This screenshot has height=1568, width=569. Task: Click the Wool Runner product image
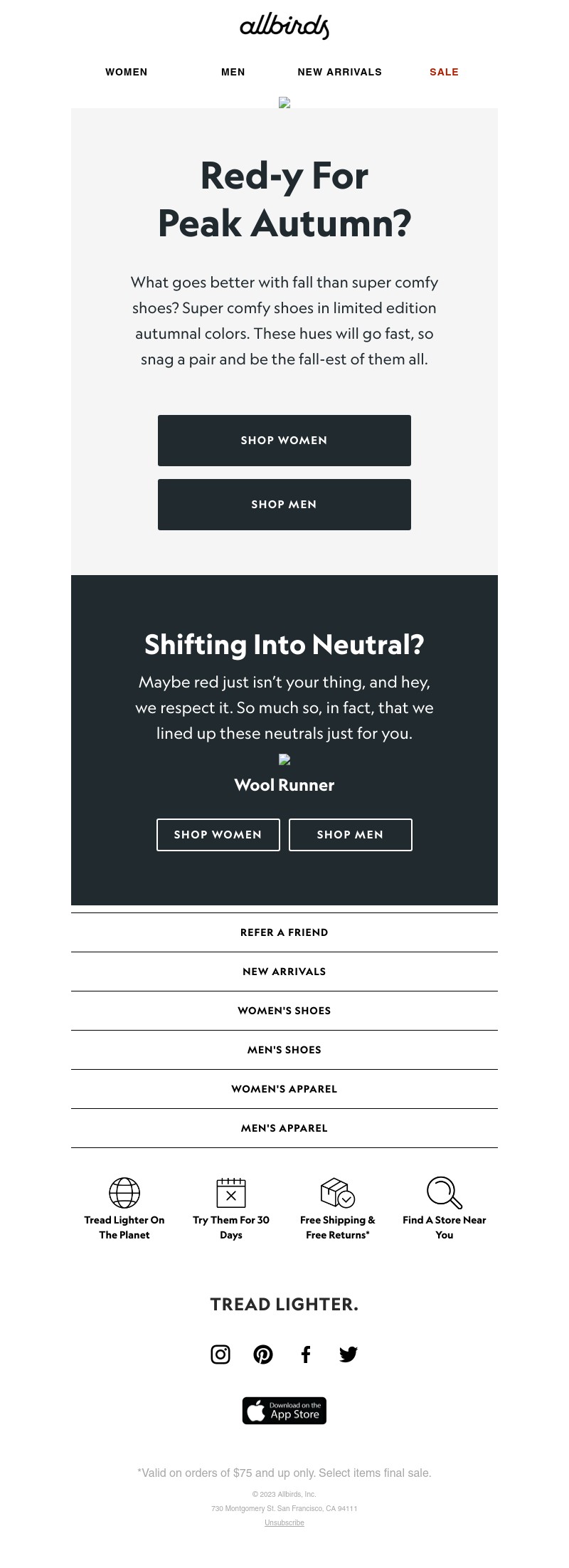pos(284,759)
